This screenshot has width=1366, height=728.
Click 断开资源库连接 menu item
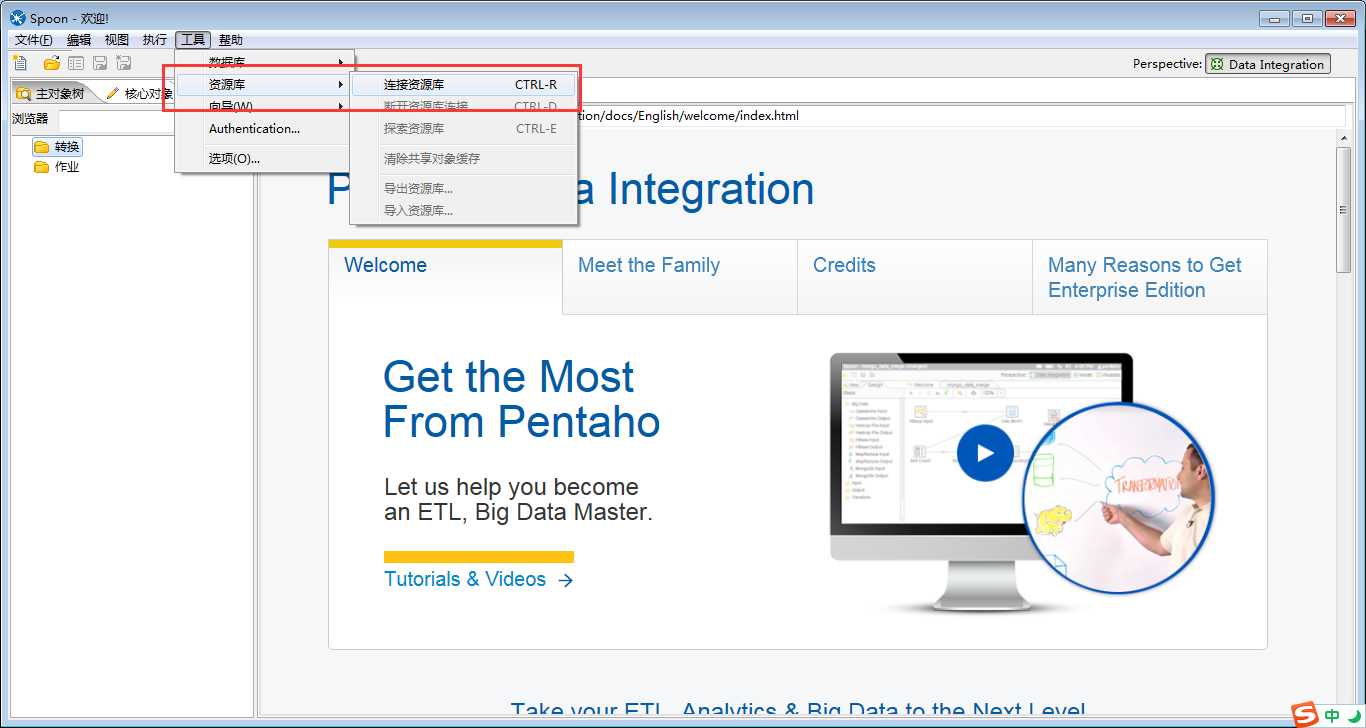(464, 107)
